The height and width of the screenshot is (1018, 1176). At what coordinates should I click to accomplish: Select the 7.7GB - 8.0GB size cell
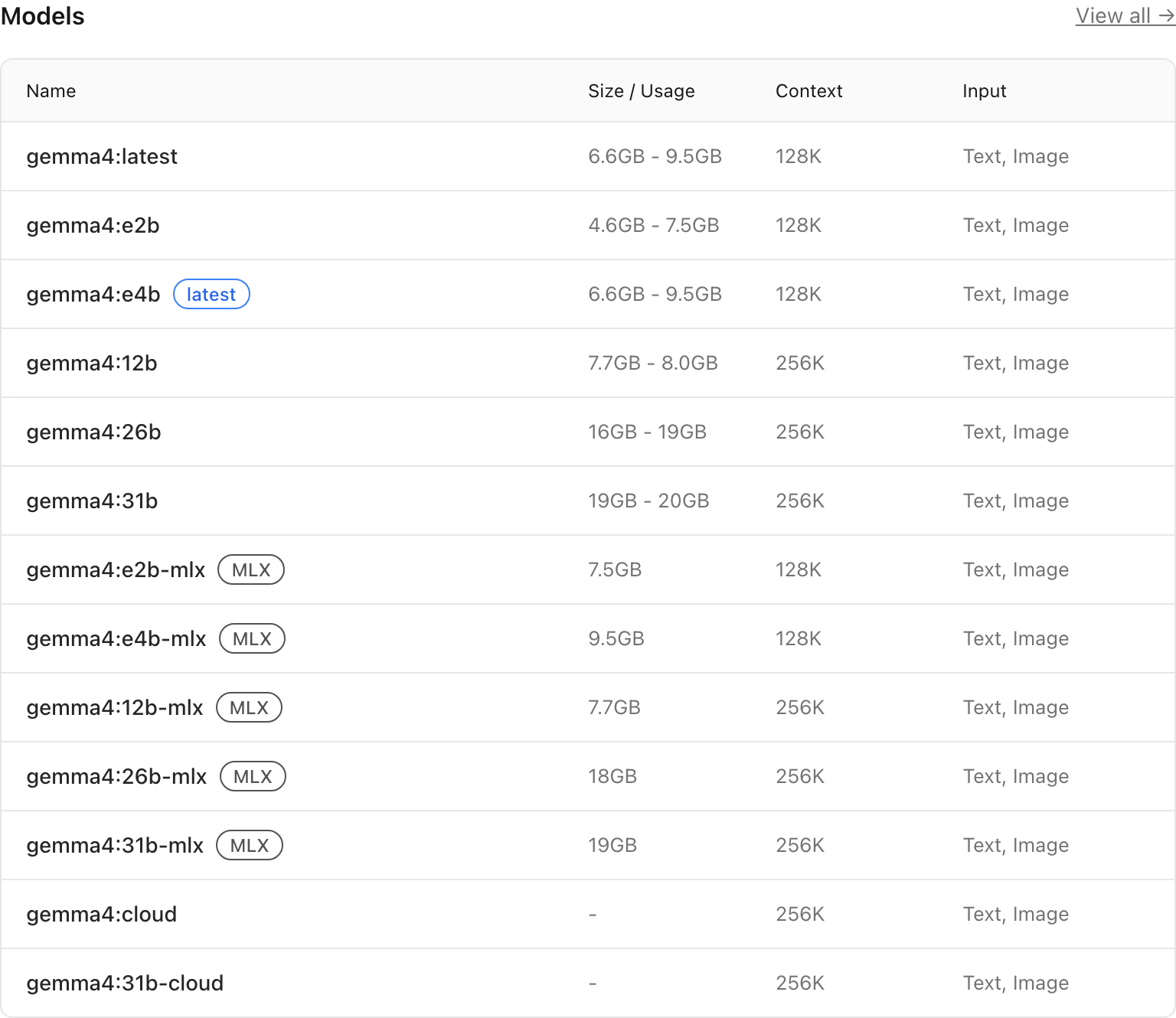click(x=653, y=363)
